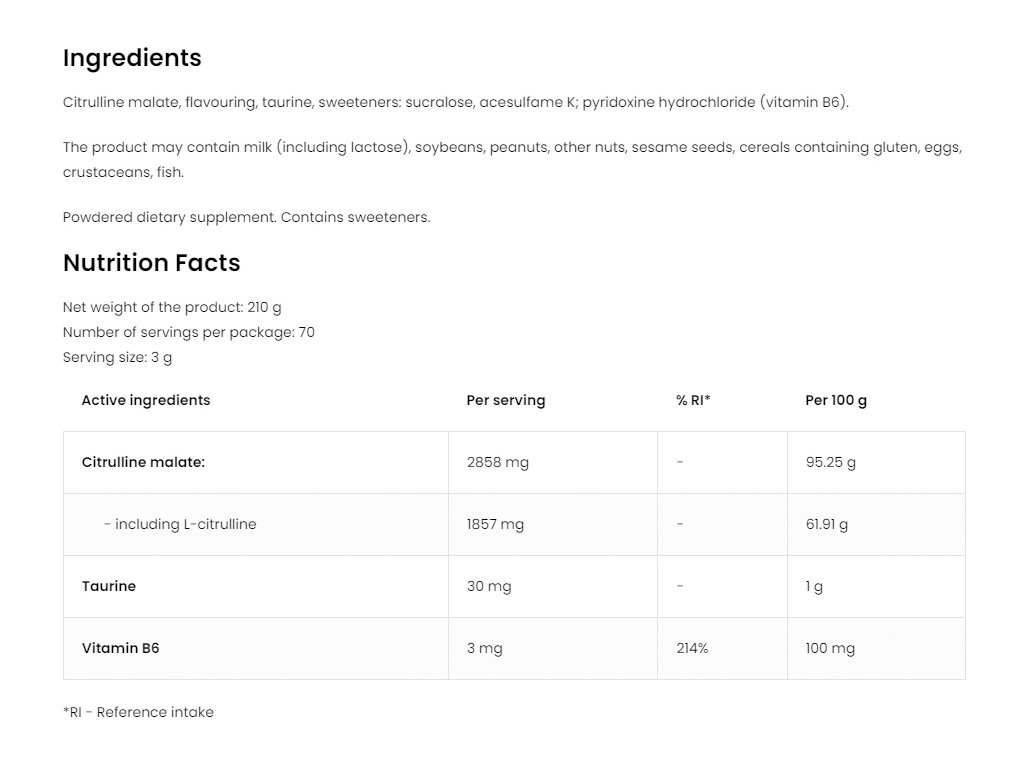1024x768 pixels.
Task: Click the 2858 mg cell
Action: pos(498,462)
